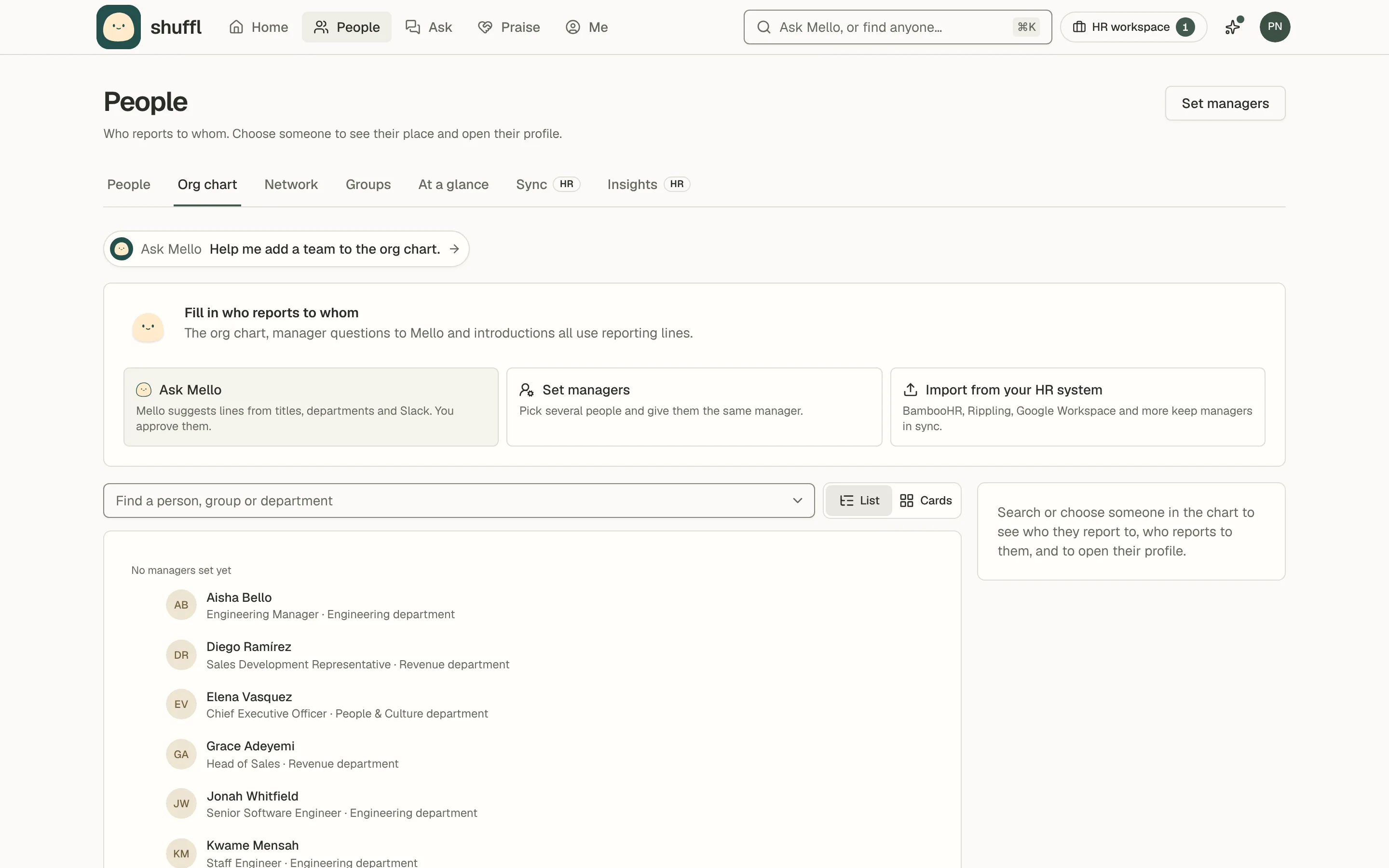Switch to the People tab
This screenshot has width=1389, height=868.
tap(129, 184)
